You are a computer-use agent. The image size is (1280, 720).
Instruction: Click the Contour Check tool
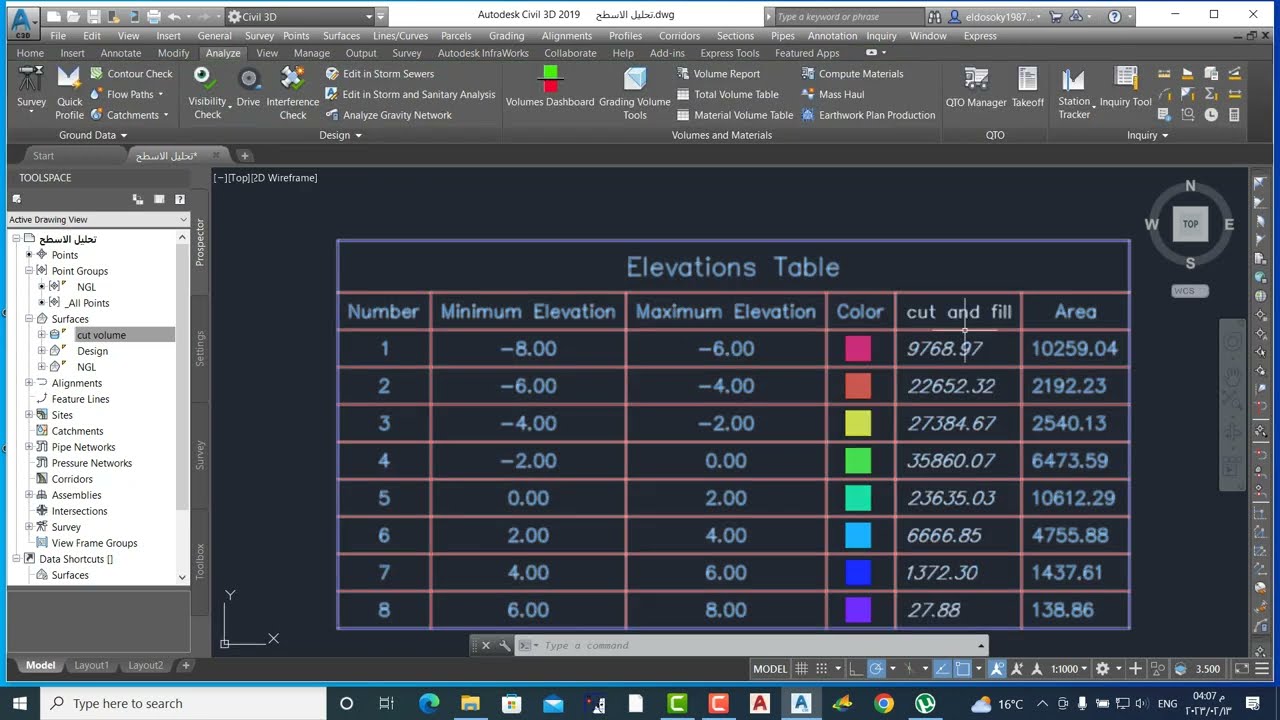click(x=130, y=73)
